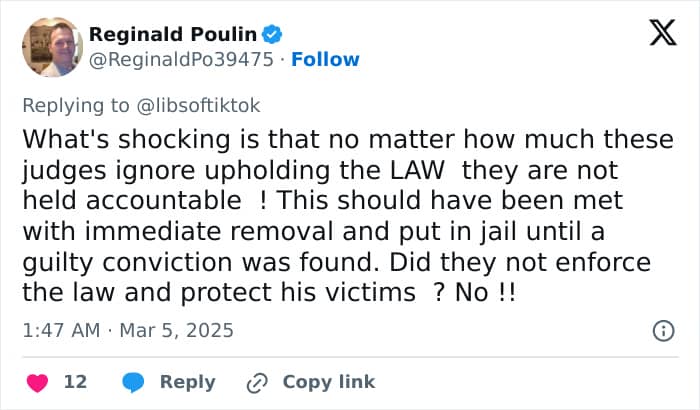Select the Copy link text
700x410 pixels.
(329, 382)
